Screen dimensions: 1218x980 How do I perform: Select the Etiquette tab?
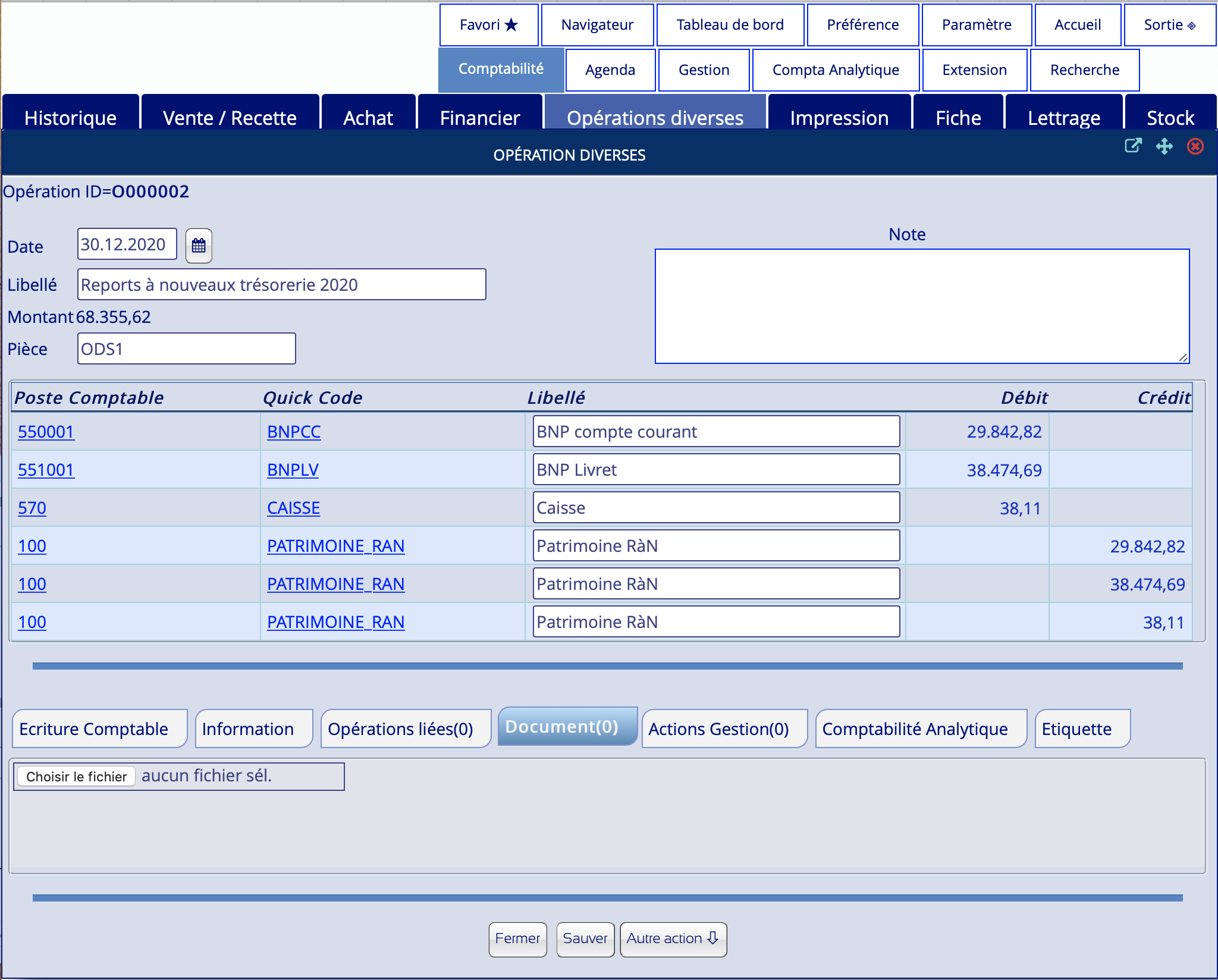(x=1076, y=729)
